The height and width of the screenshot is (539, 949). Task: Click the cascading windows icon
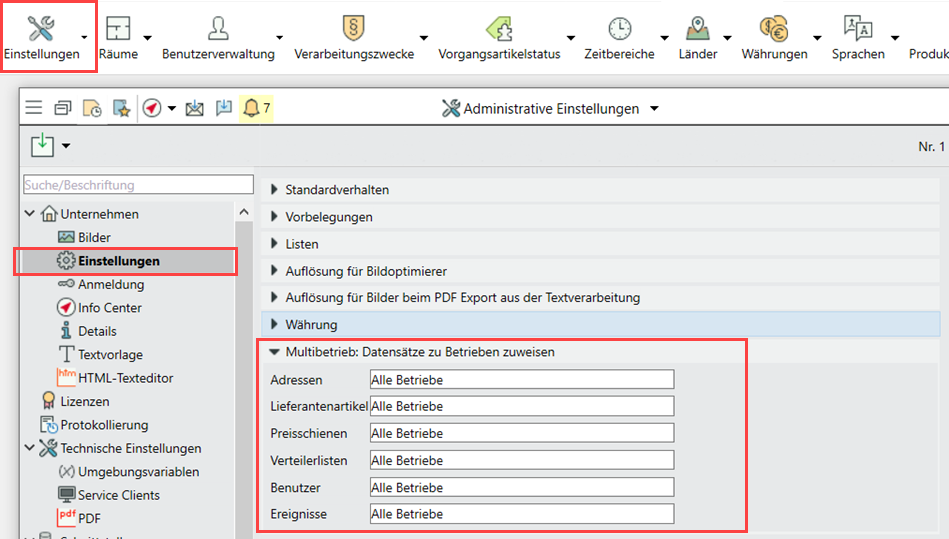coord(63,108)
